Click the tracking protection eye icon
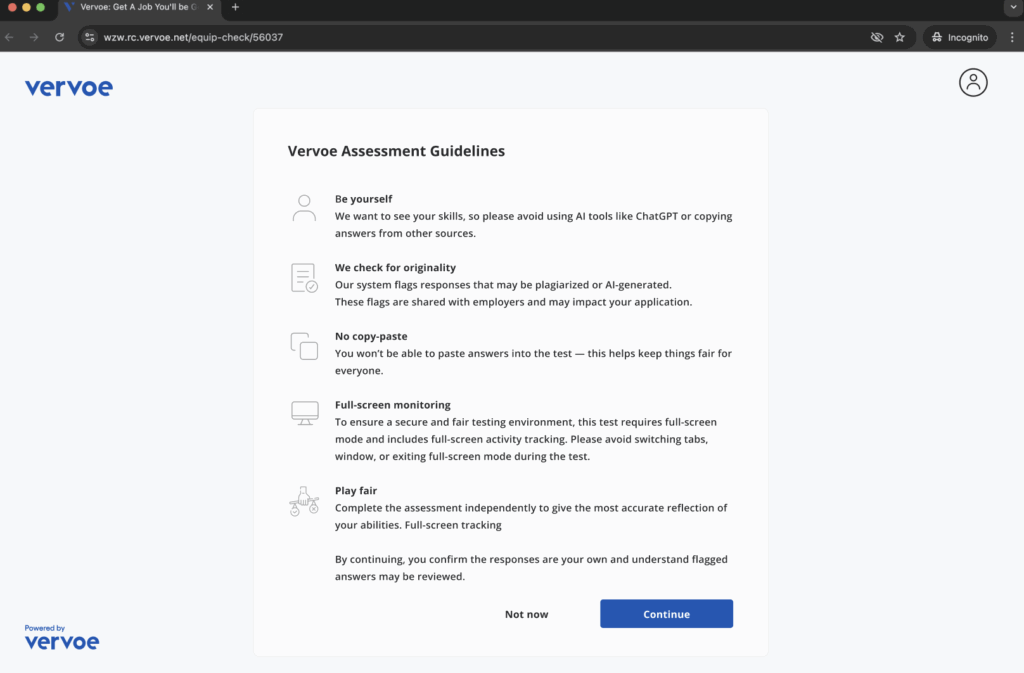Viewport: 1024px width, 673px height. (876, 37)
